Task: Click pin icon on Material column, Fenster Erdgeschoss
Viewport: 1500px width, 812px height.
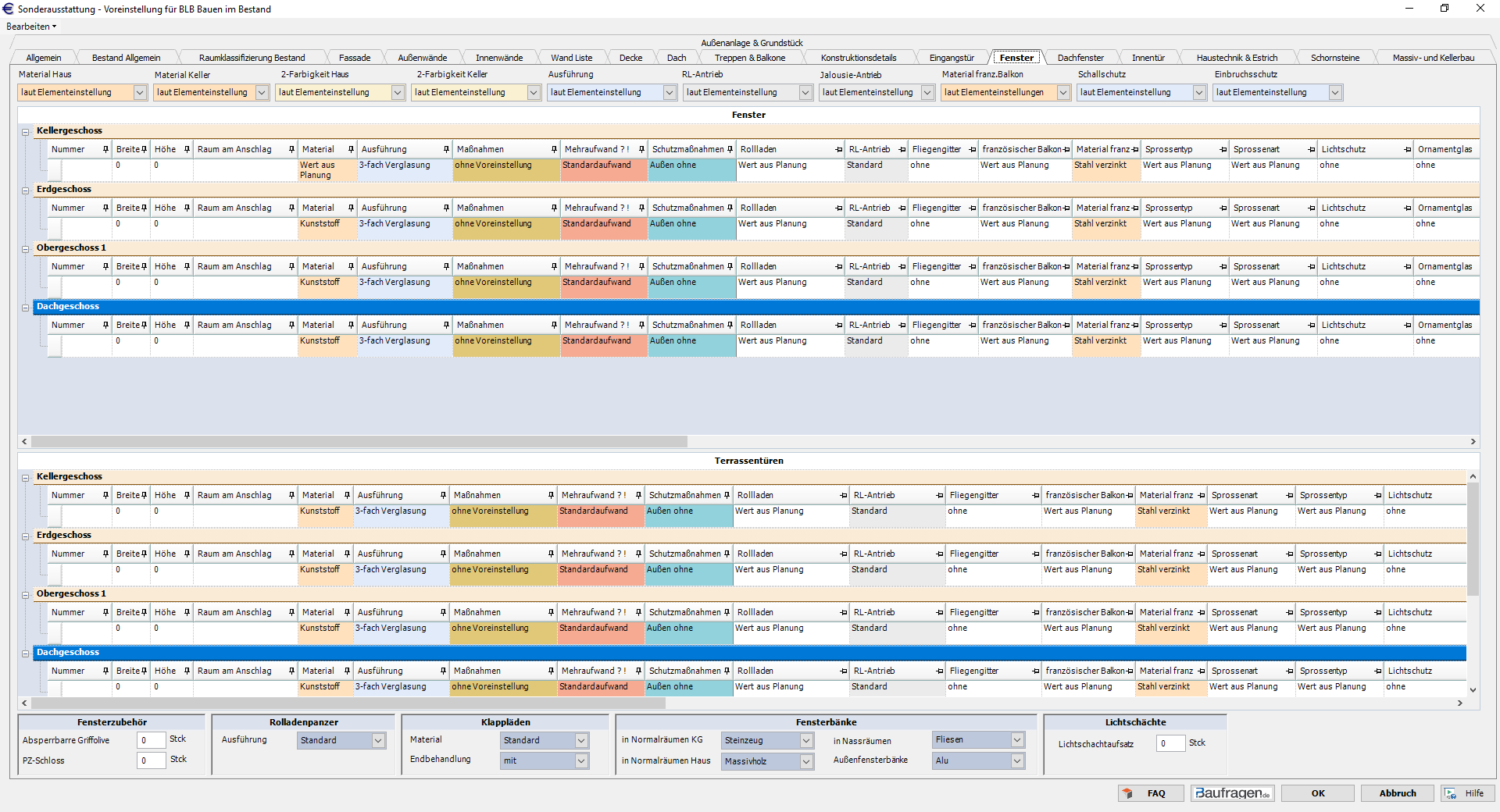Action: [x=351, y=208]
